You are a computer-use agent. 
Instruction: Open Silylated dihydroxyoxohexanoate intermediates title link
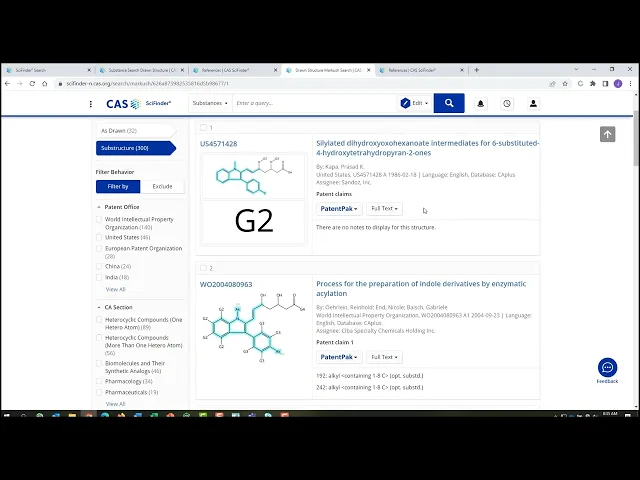(427, 148)
